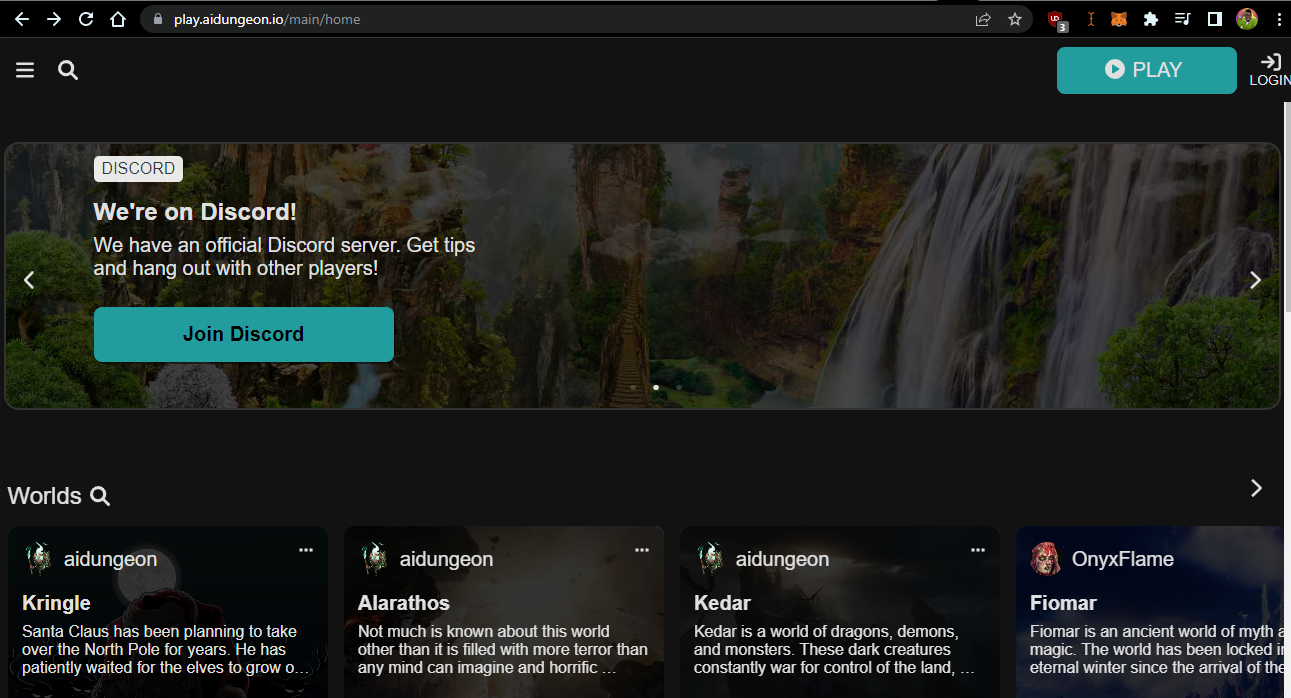1291x698 pixels.
Task: Toggle the browser side panel
Action: [1215, 19]
